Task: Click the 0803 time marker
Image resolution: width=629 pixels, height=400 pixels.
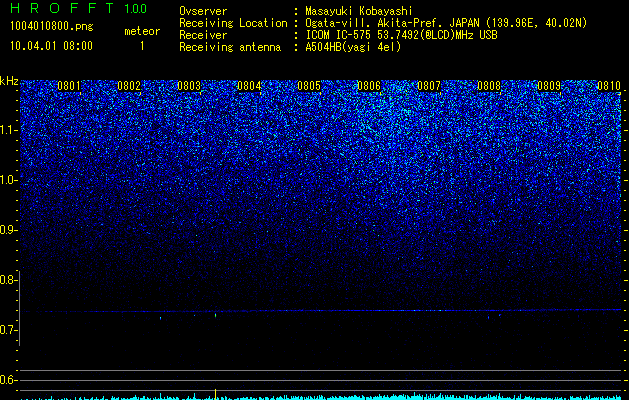Action: click(x=189, y=86)
